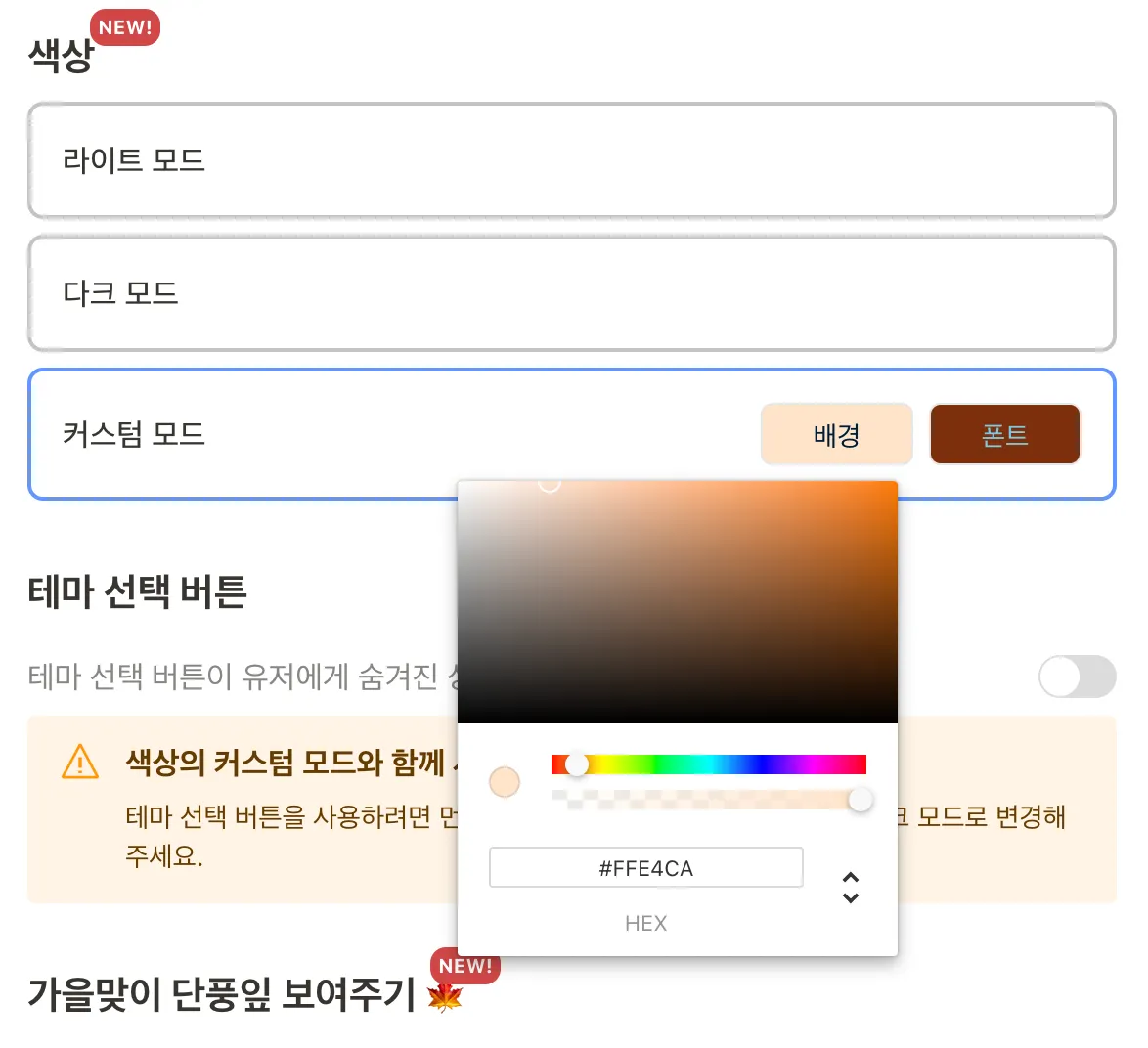The height and width of the screenshot is (1048, 1148).
Task: Click the warning triangle icon
Action: 80,762
